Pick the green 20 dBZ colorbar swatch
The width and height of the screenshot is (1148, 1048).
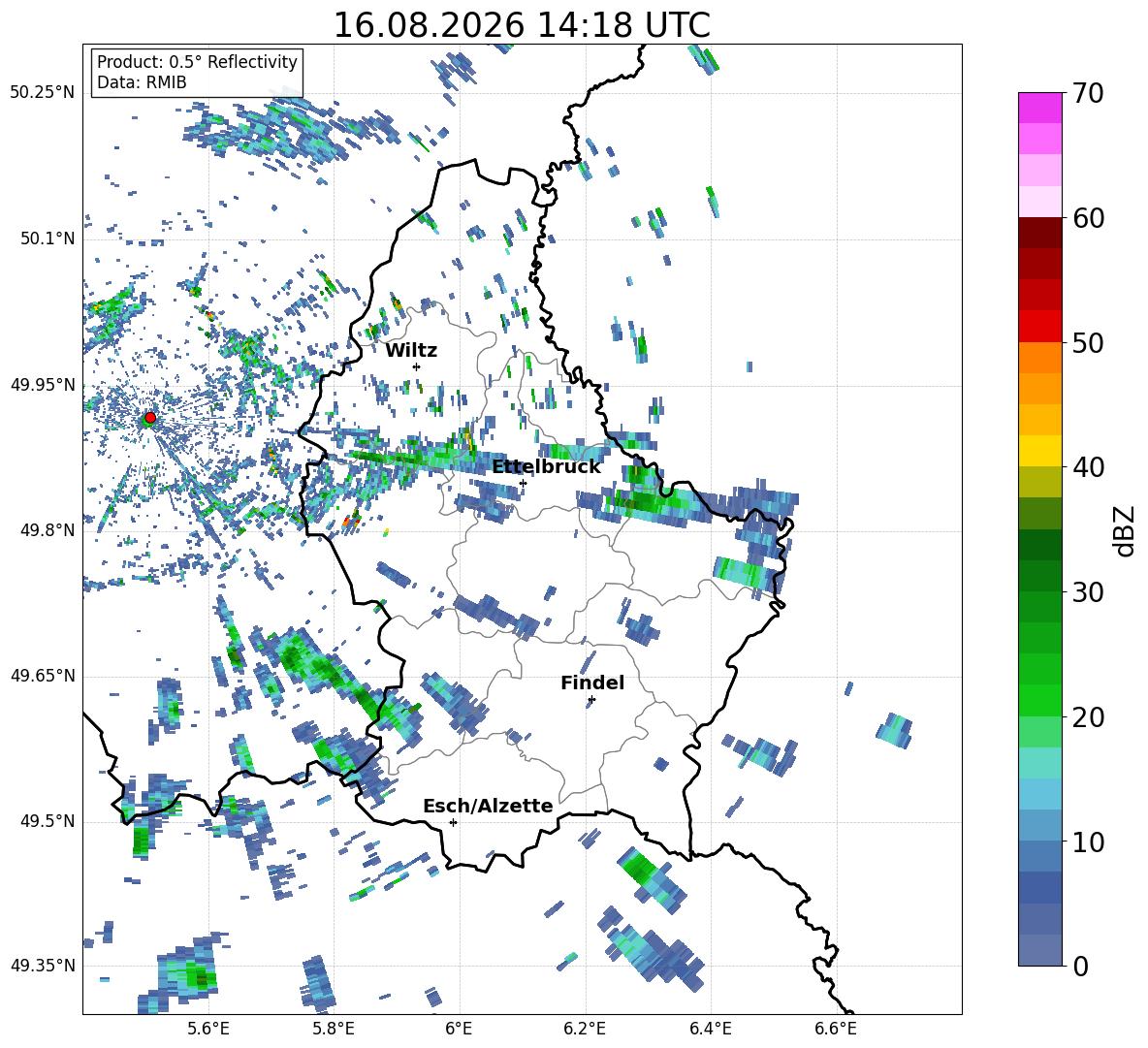tap(1039, 700)
